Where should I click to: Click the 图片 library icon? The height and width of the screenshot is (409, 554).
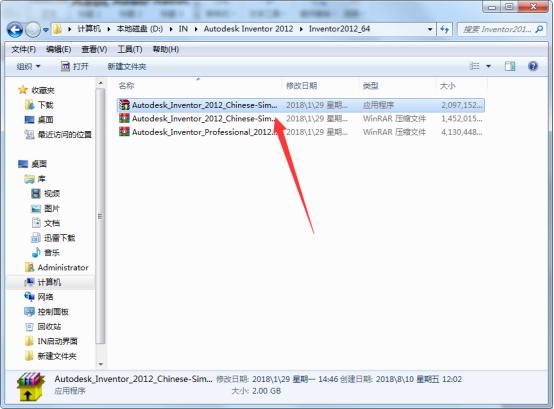pyautogui.click(x=36, y=208)
